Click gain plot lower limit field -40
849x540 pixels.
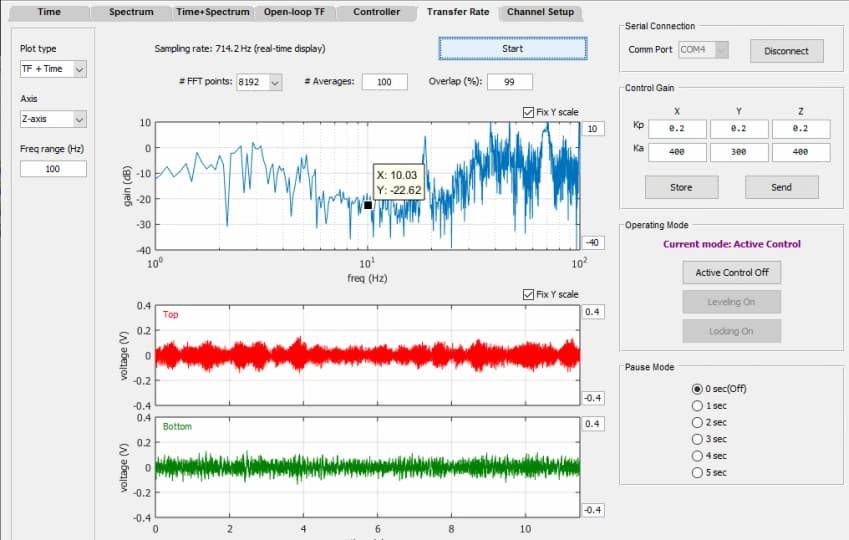[593, 243]
